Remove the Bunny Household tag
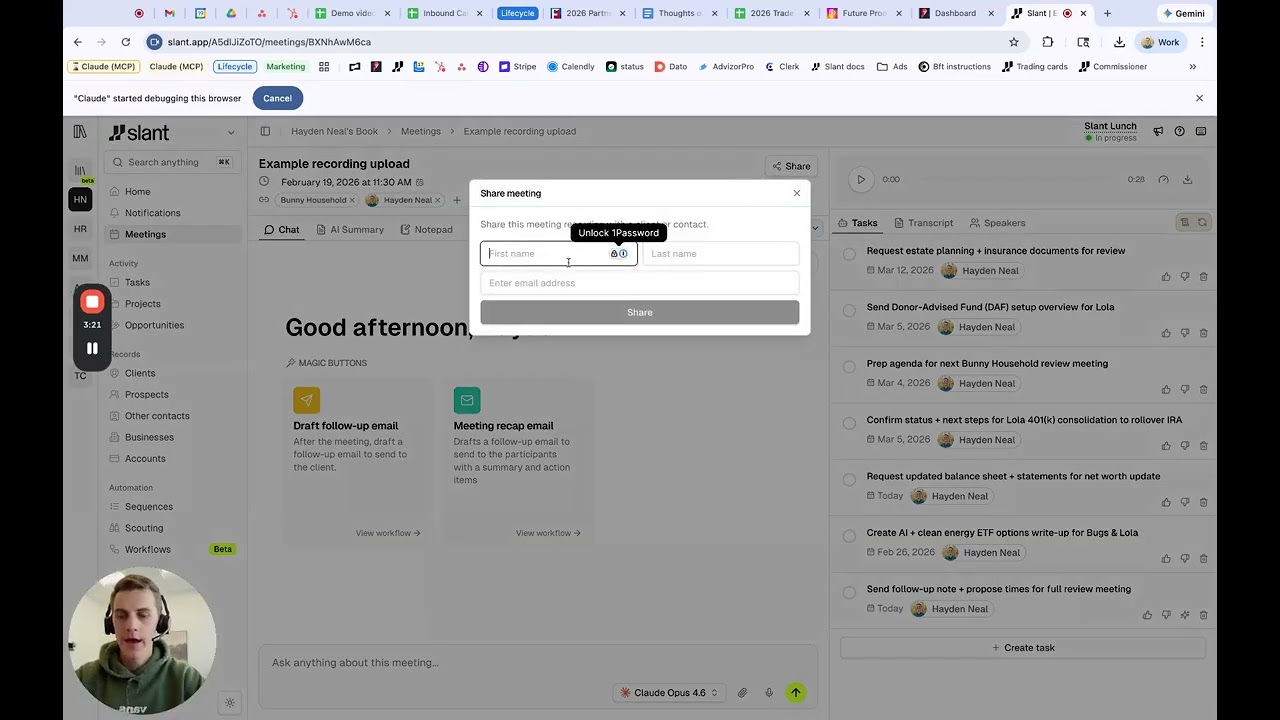This screenshot has height=720, width=1280. [x=352, y=200]
